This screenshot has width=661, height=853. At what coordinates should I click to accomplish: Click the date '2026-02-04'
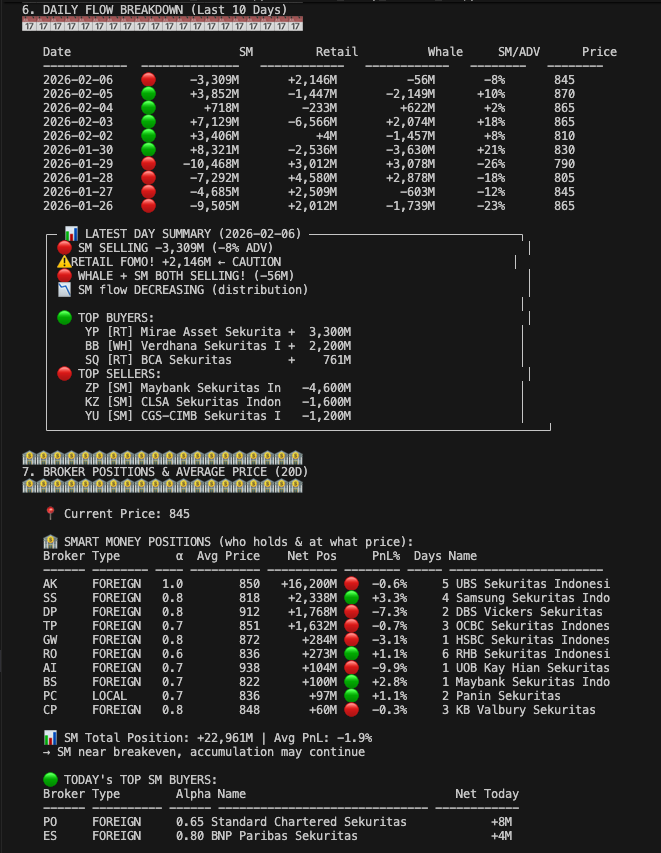point(78,108)
